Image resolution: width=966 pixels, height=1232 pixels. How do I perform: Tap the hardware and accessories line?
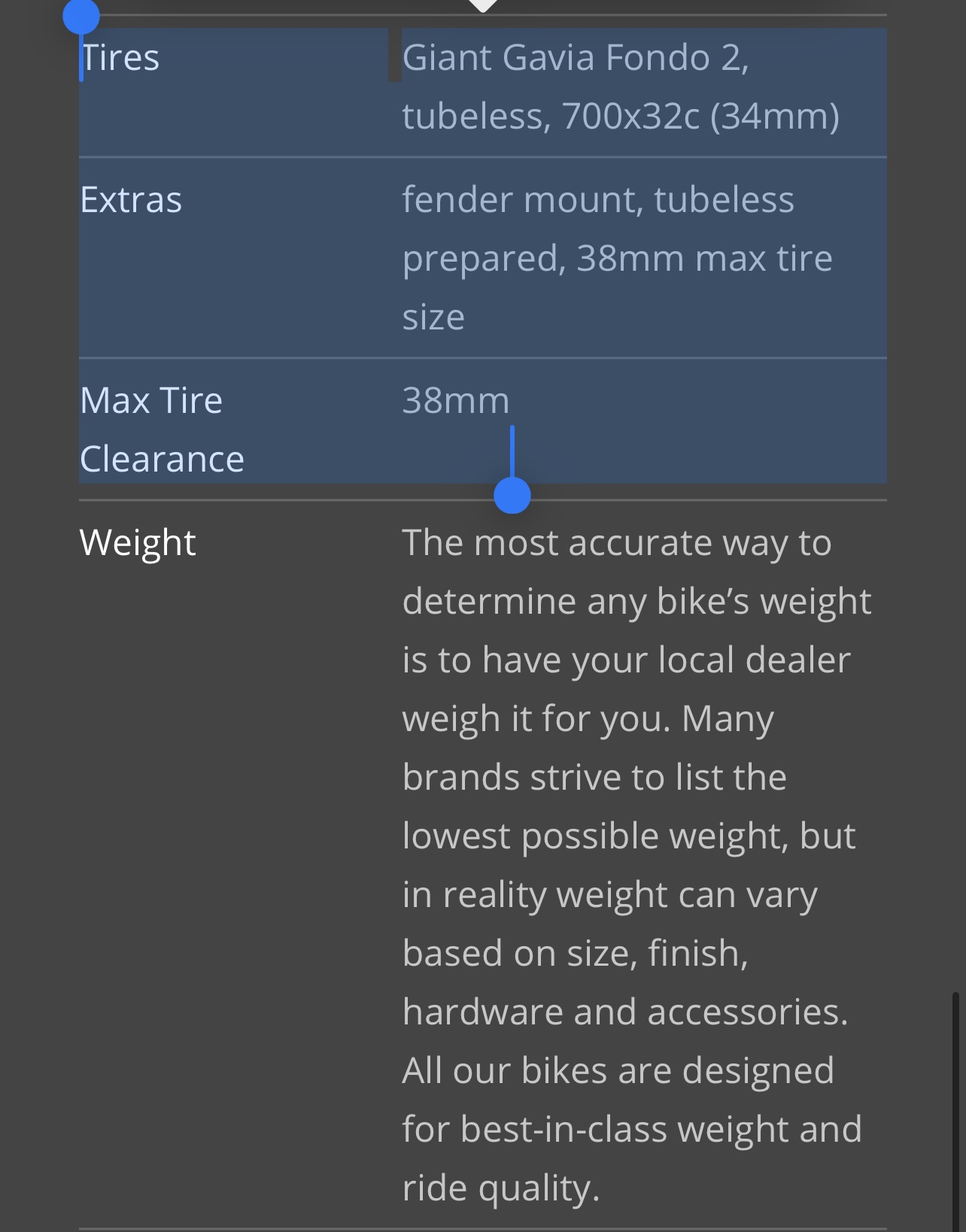click(625, 1012)
